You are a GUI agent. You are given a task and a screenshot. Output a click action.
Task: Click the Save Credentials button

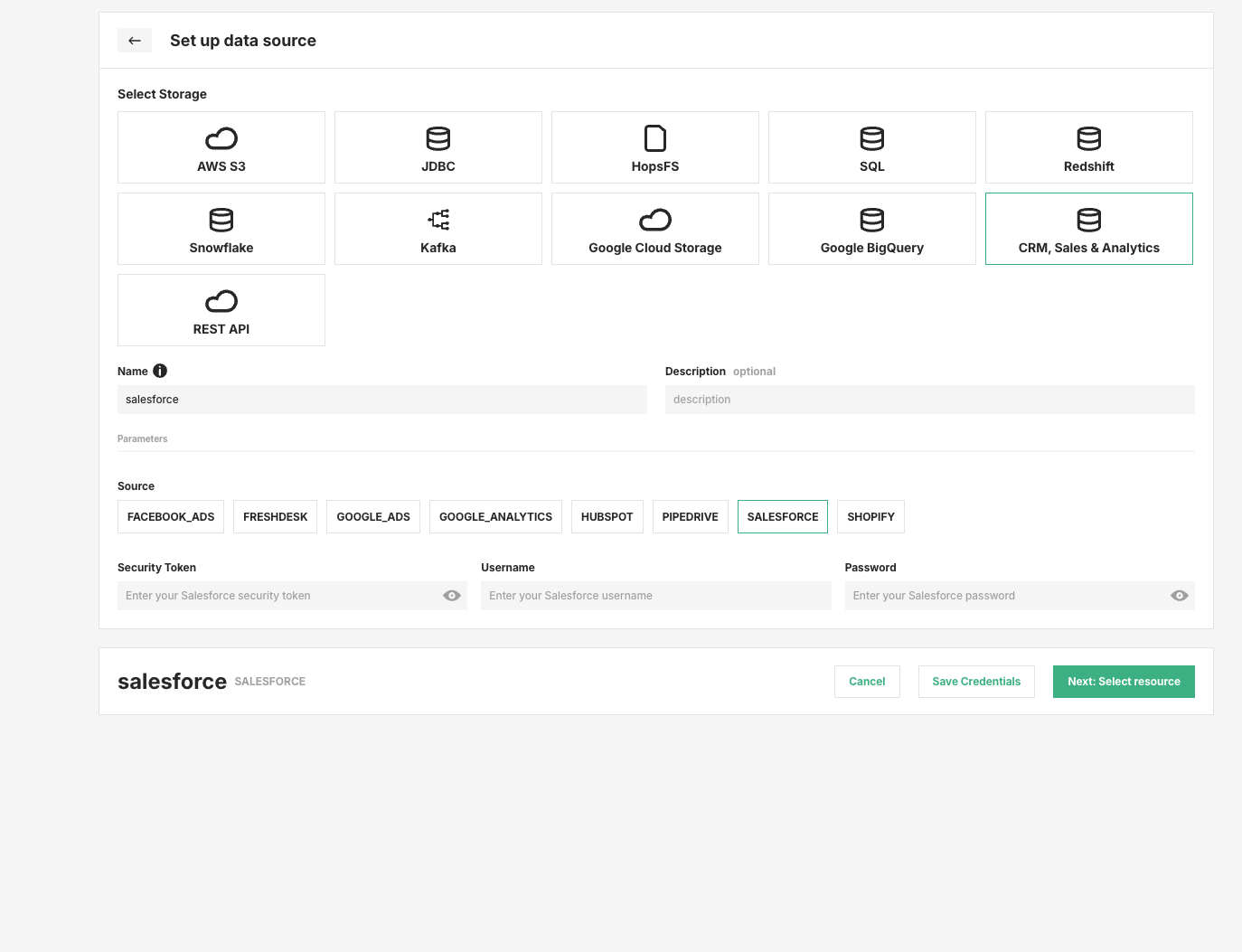(x=976, y=681)
